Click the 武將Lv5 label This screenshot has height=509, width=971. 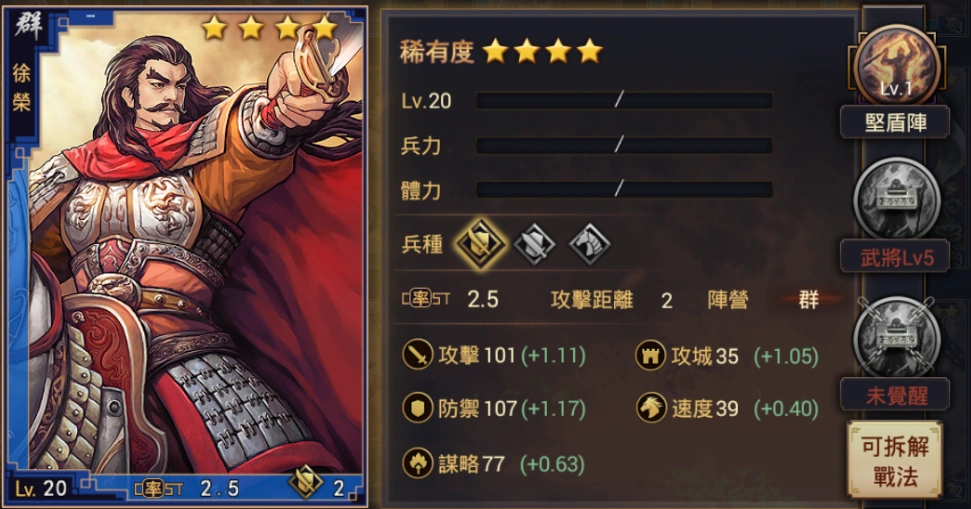tap(895, 257)
